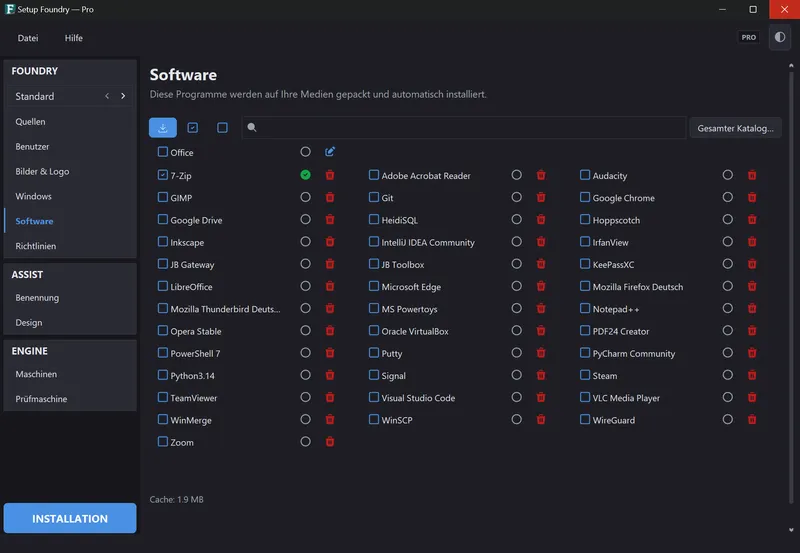Click in the software search field
The width and height of the screenshot is (800, 553).
click(x=463, y=128)
